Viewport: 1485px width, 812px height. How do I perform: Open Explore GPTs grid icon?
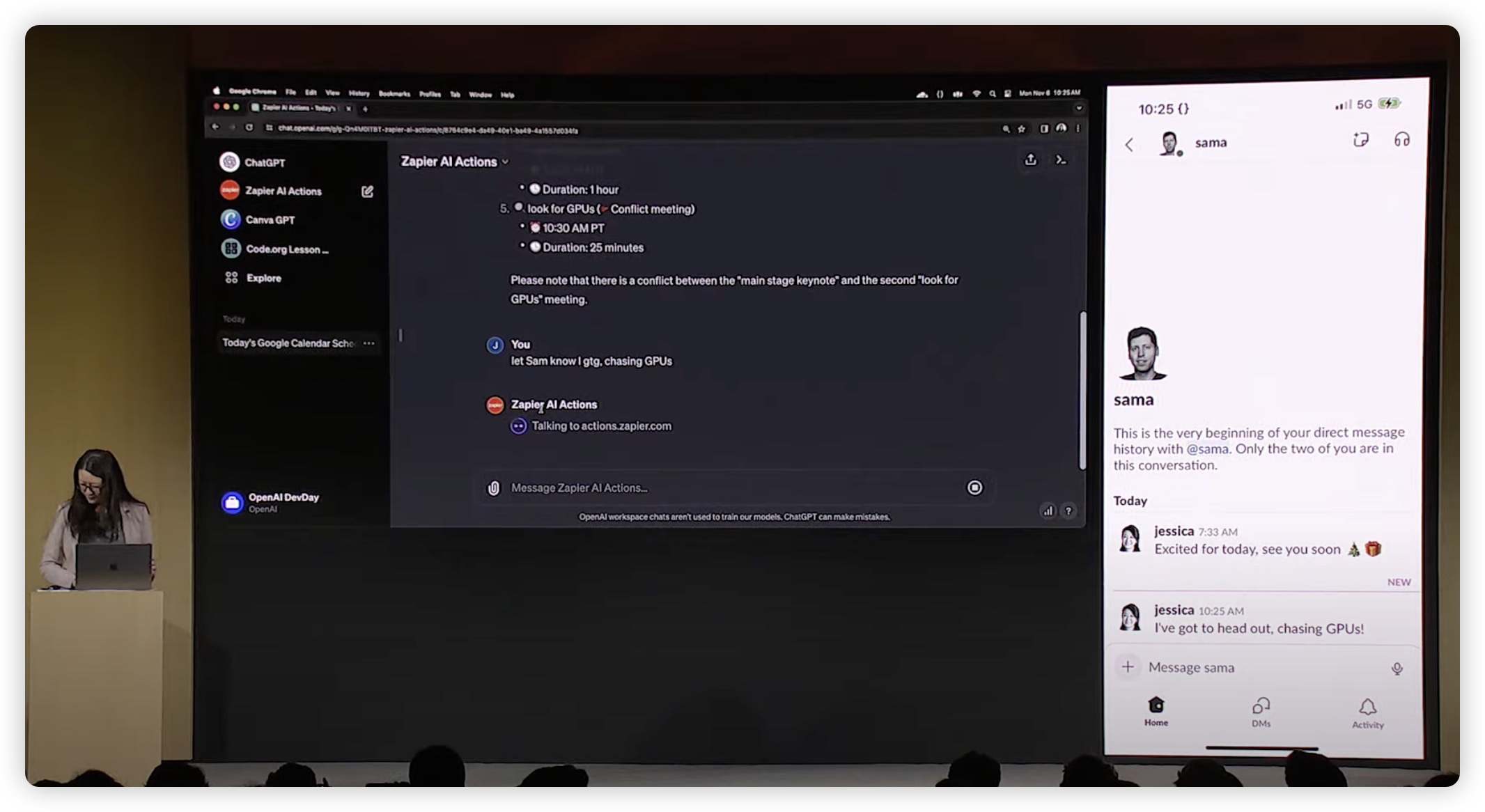tap(231, 278)
